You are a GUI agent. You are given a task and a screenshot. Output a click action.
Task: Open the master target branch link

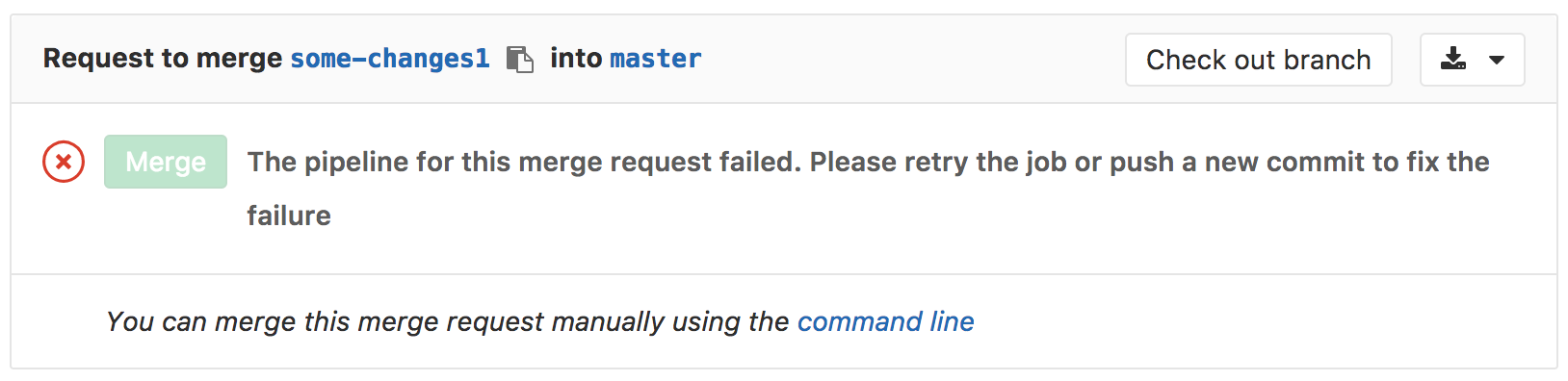point(656,59)
